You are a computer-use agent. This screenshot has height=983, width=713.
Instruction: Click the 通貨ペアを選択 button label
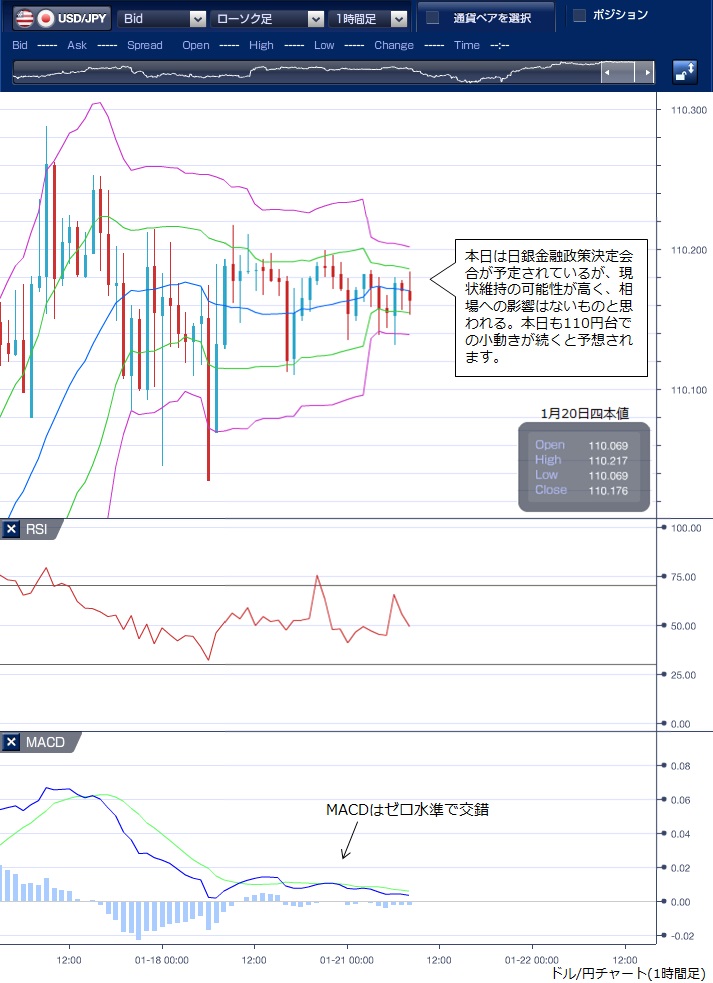[x=491, y=18]
